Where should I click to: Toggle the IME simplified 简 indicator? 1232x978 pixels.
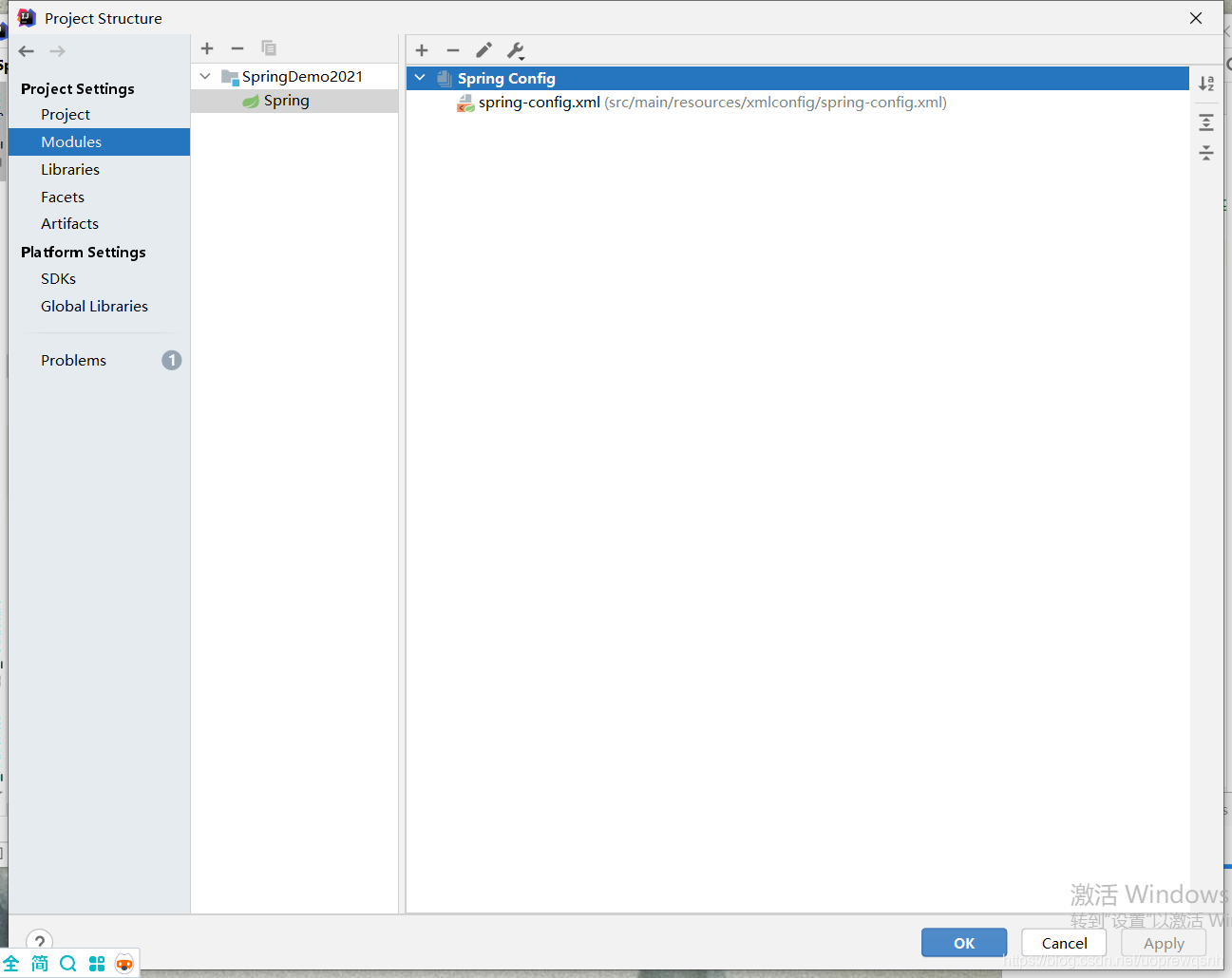click(40, 964)
